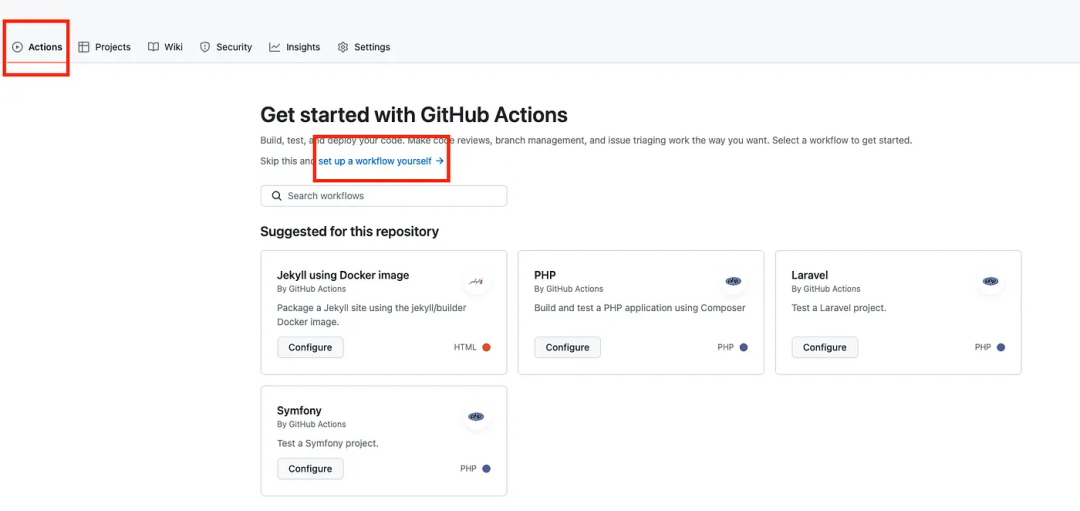
Task: Click the Jekyll workflow logo icon
Action: pyautogui.click(x=476, y=281)
